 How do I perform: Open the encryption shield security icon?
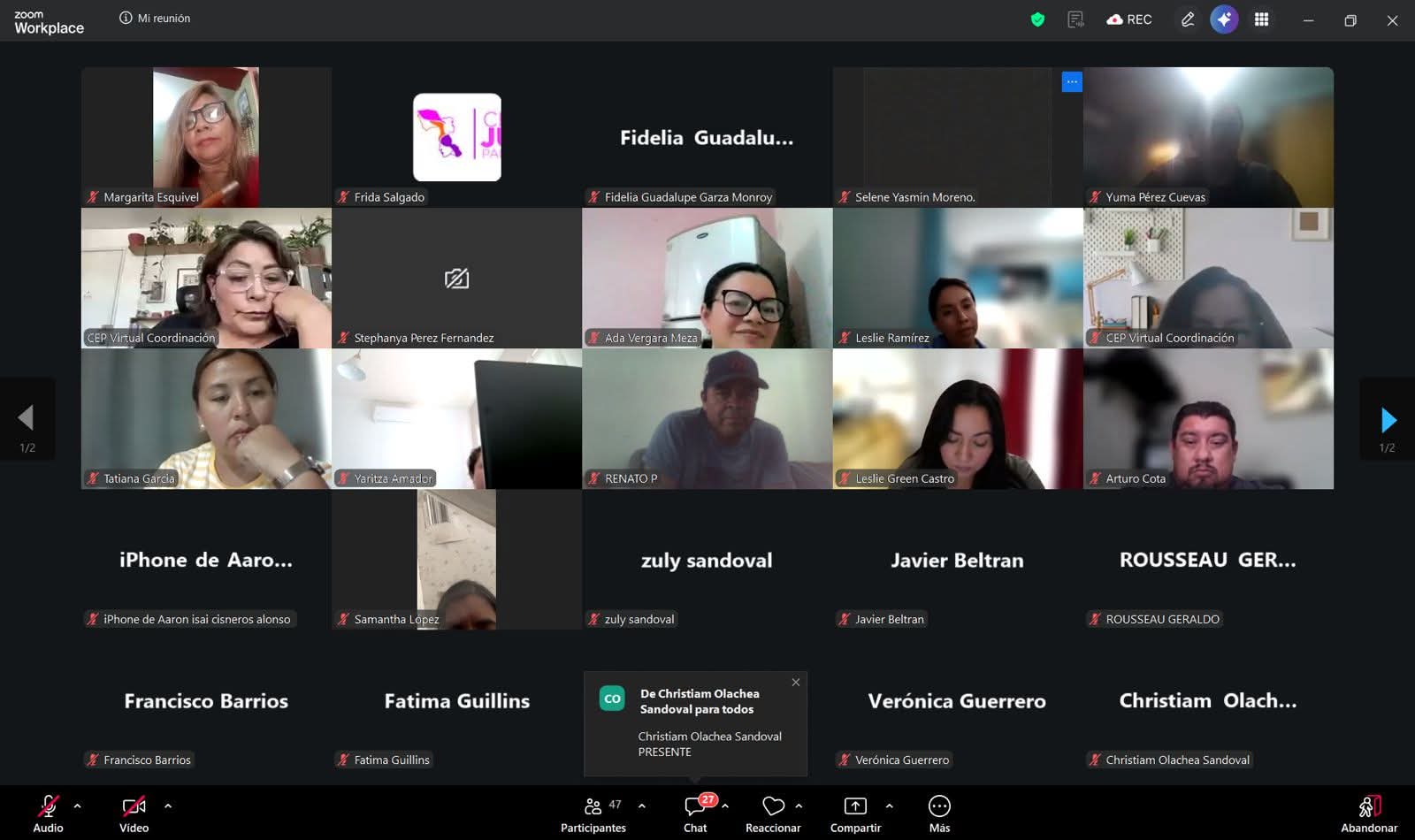pos(1037,19)
